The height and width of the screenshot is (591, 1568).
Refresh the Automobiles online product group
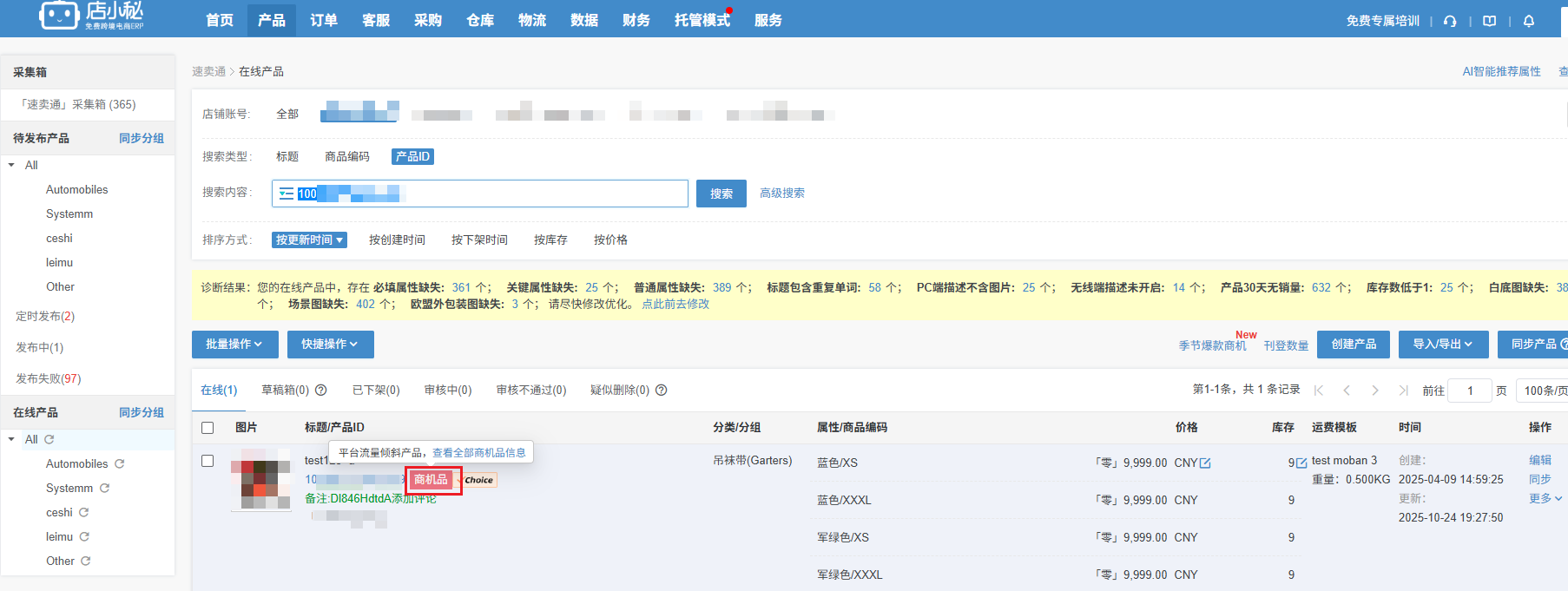click(x=120, y=464)
